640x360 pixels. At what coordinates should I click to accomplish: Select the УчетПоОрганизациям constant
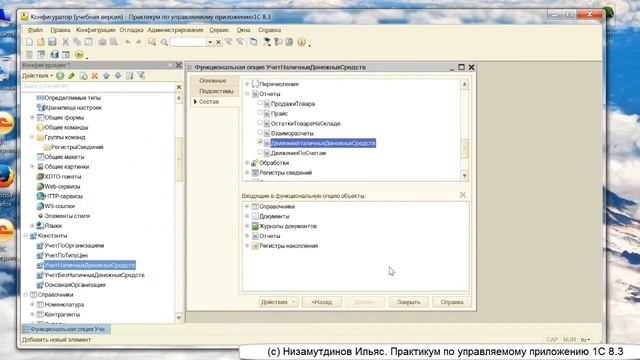[x=74, y=245]
